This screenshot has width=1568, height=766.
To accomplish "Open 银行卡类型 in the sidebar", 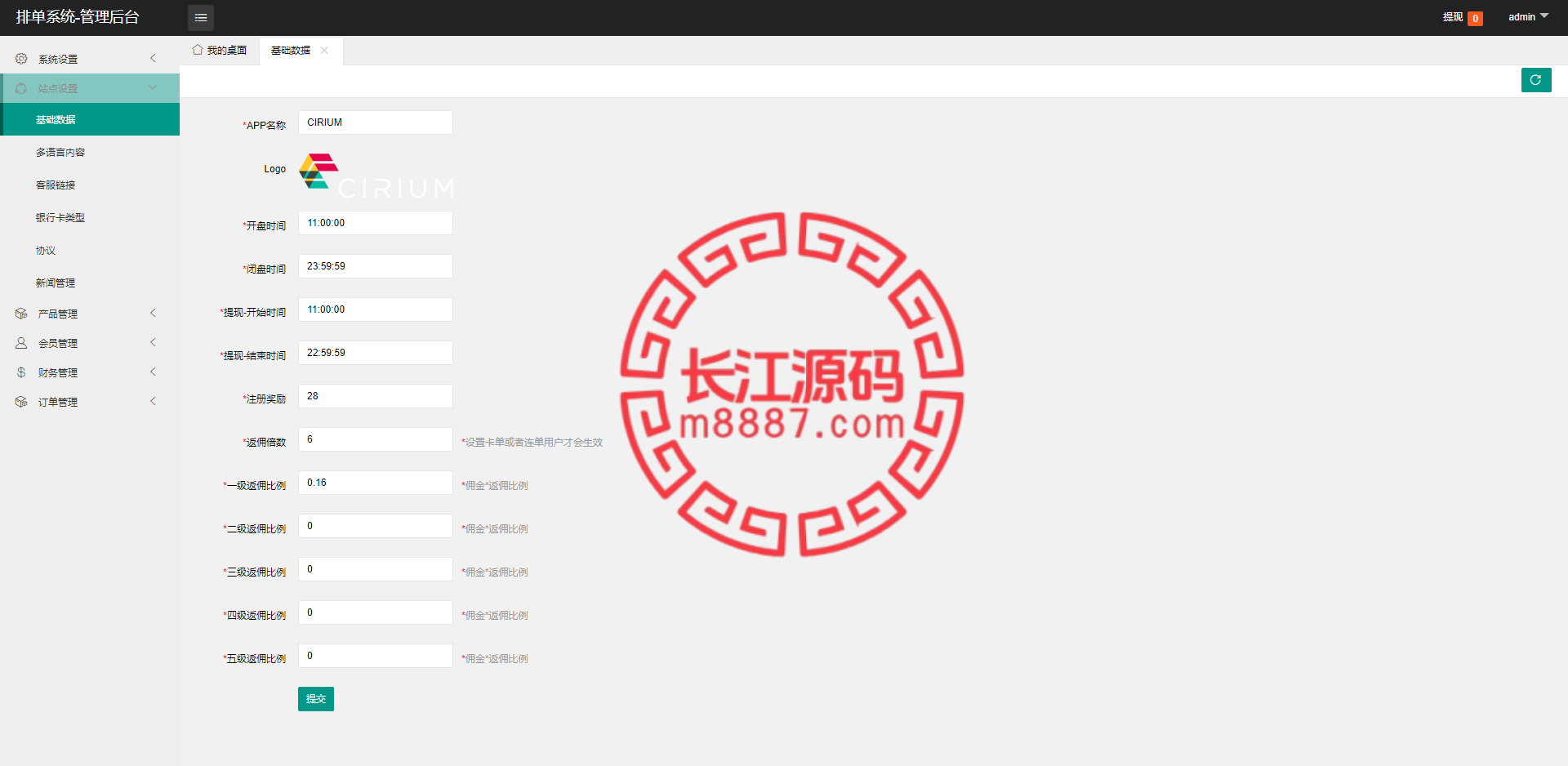I will (90, 217).
